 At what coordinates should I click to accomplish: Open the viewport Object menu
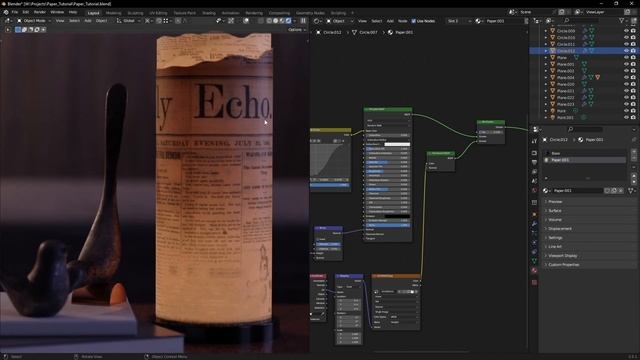[102, 20]
